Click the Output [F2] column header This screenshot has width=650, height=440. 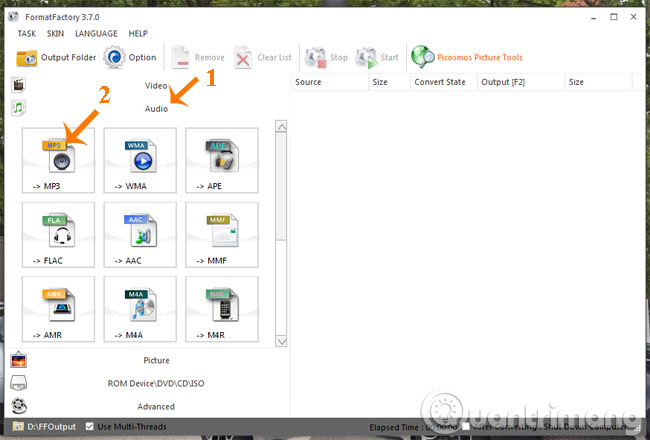[521, 82]
